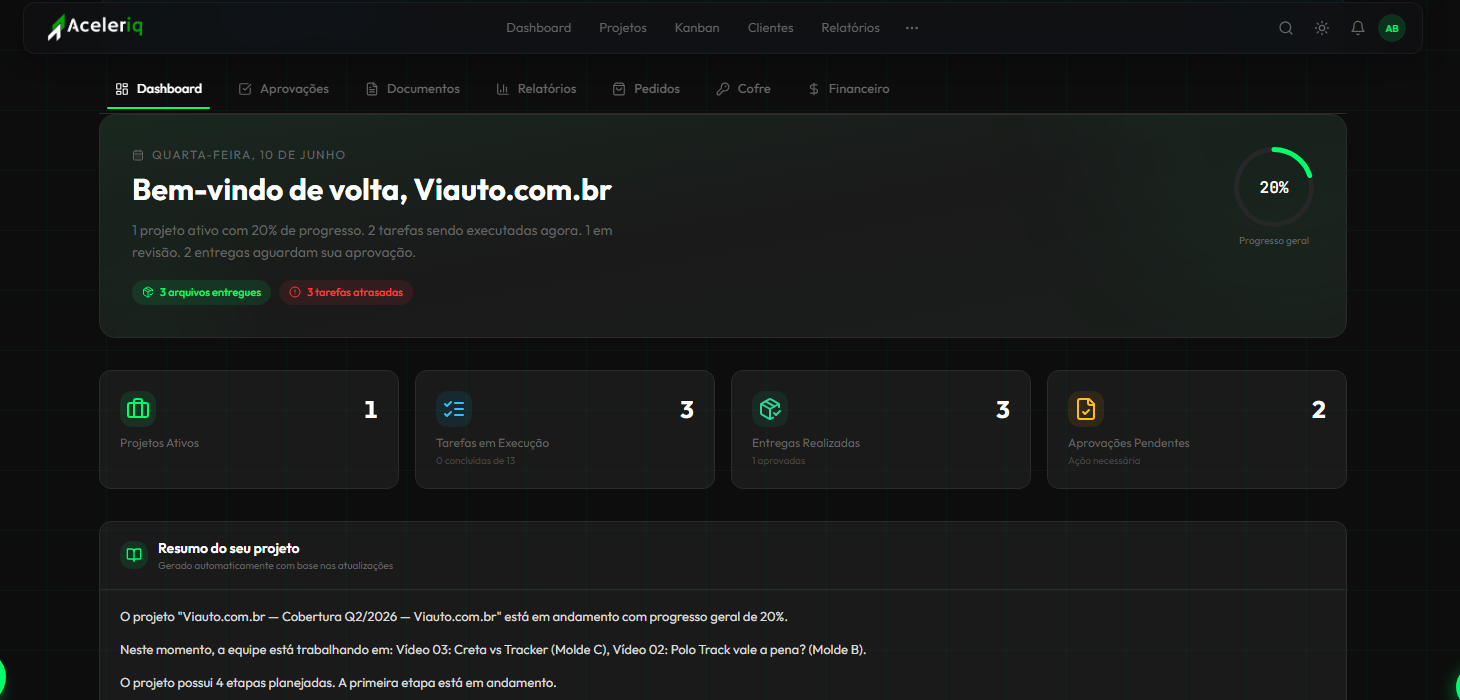The width and height of the screenshot is (1460, 700).
Task: Open Projetos in top navigation
Action: [623, 28]
